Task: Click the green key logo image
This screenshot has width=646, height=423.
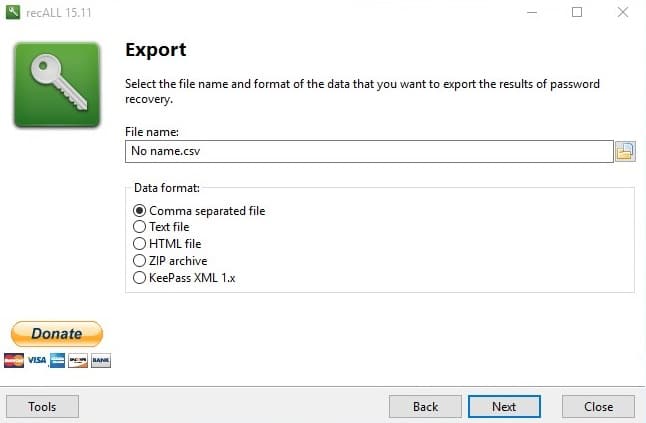Action: coord(56,85)
